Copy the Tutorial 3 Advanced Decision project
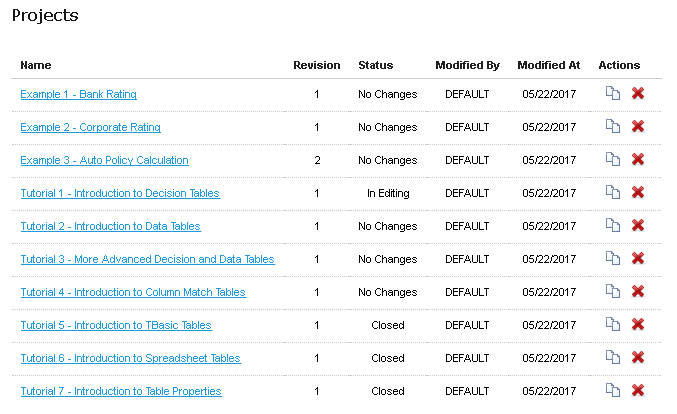 pyautogui.click(x=613, y=259)
